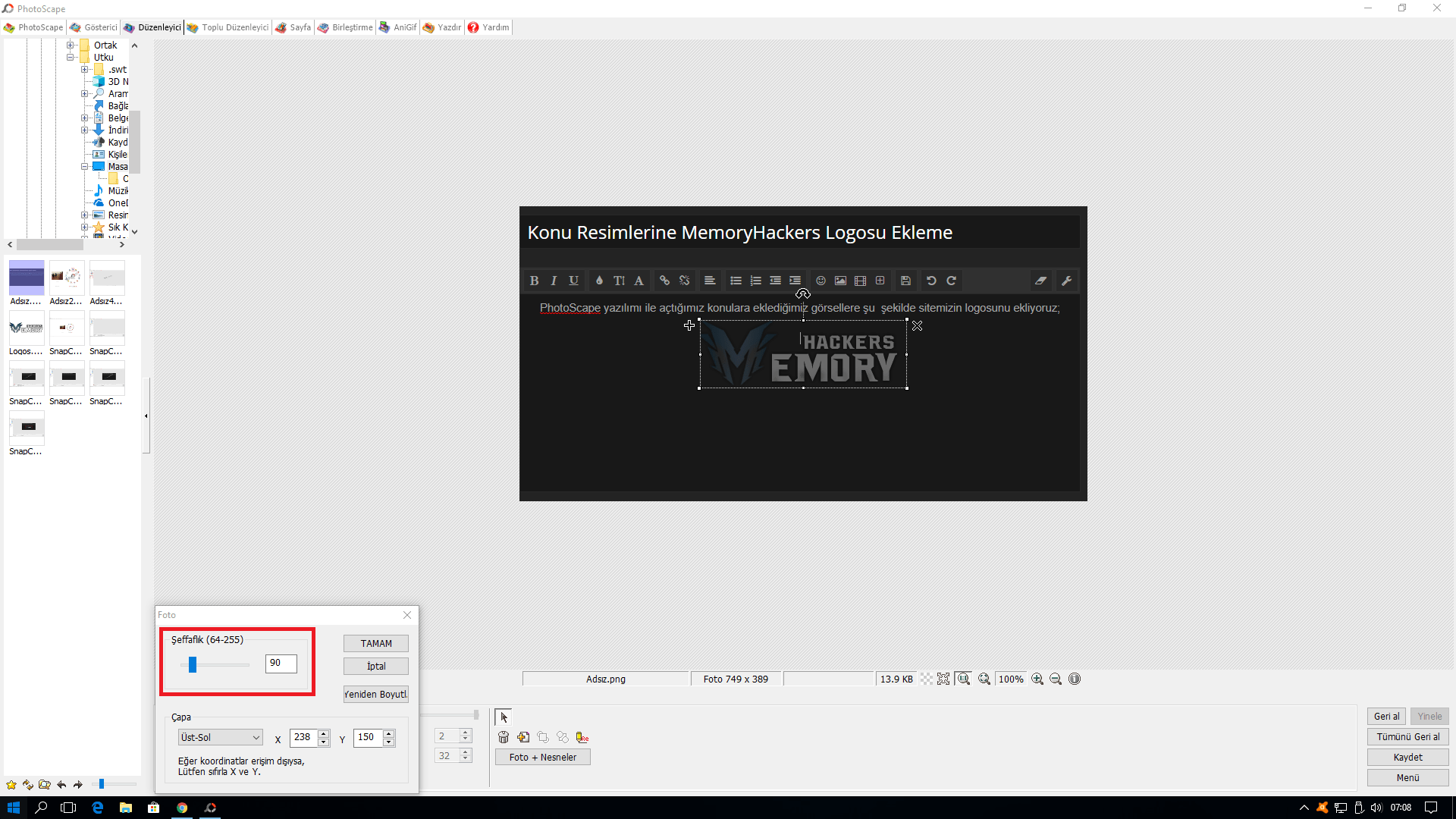This screenshot has width=1456, height=819.
Task: Open Task View on the taskbar
Action: [x=68, y=808]
